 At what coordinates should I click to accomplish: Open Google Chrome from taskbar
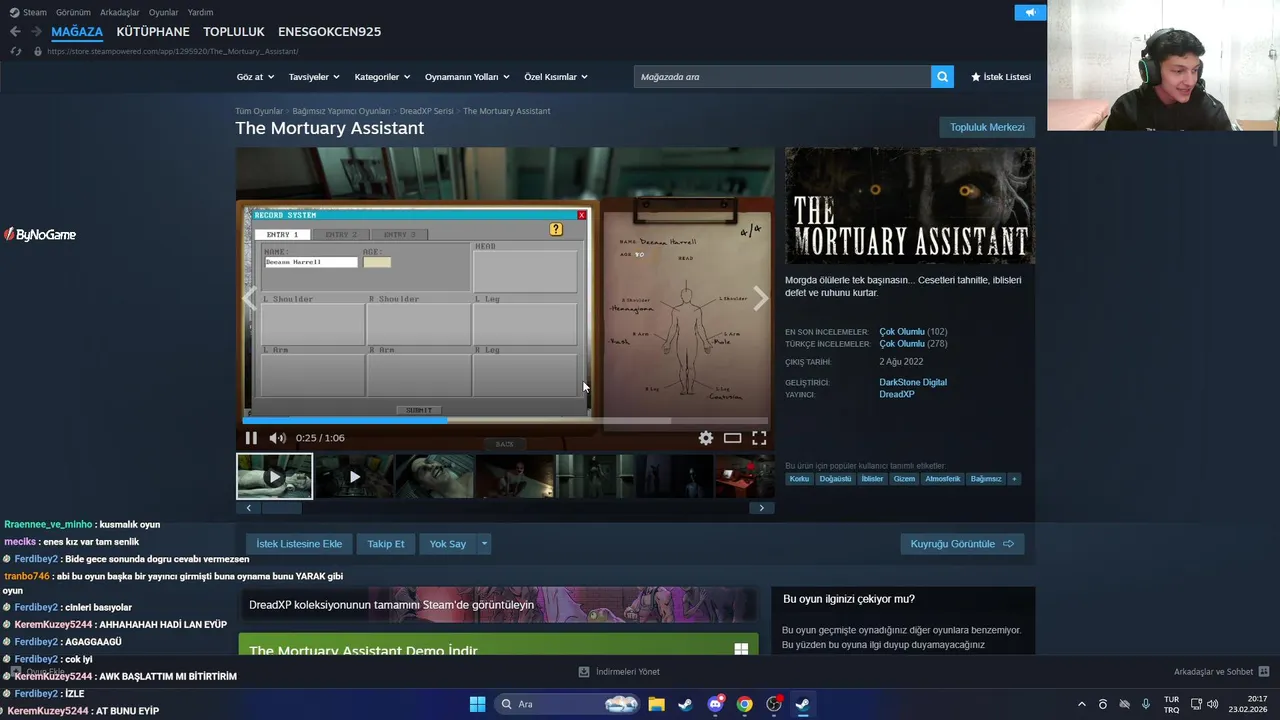point(744,704)
